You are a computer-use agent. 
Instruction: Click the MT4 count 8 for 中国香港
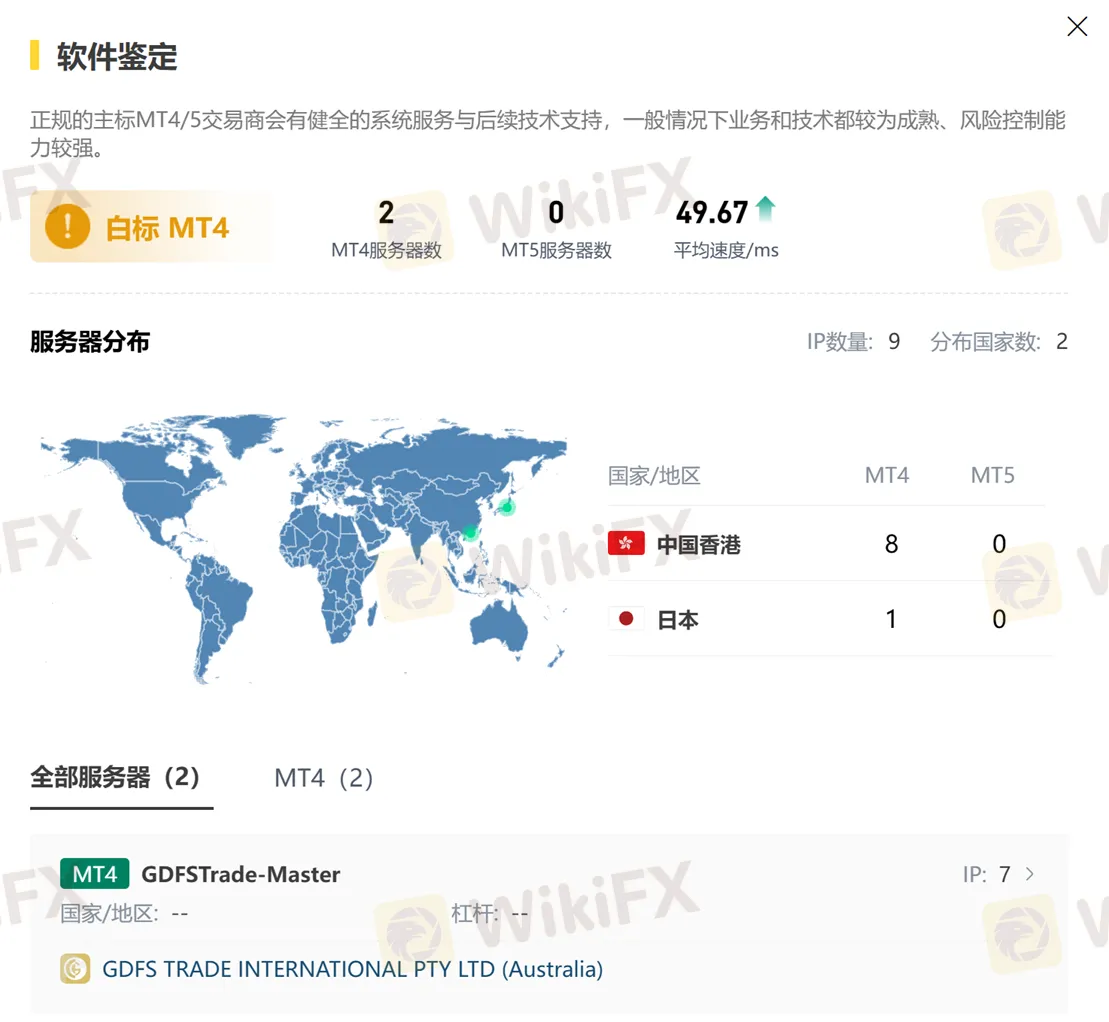(x=891, y=544)
